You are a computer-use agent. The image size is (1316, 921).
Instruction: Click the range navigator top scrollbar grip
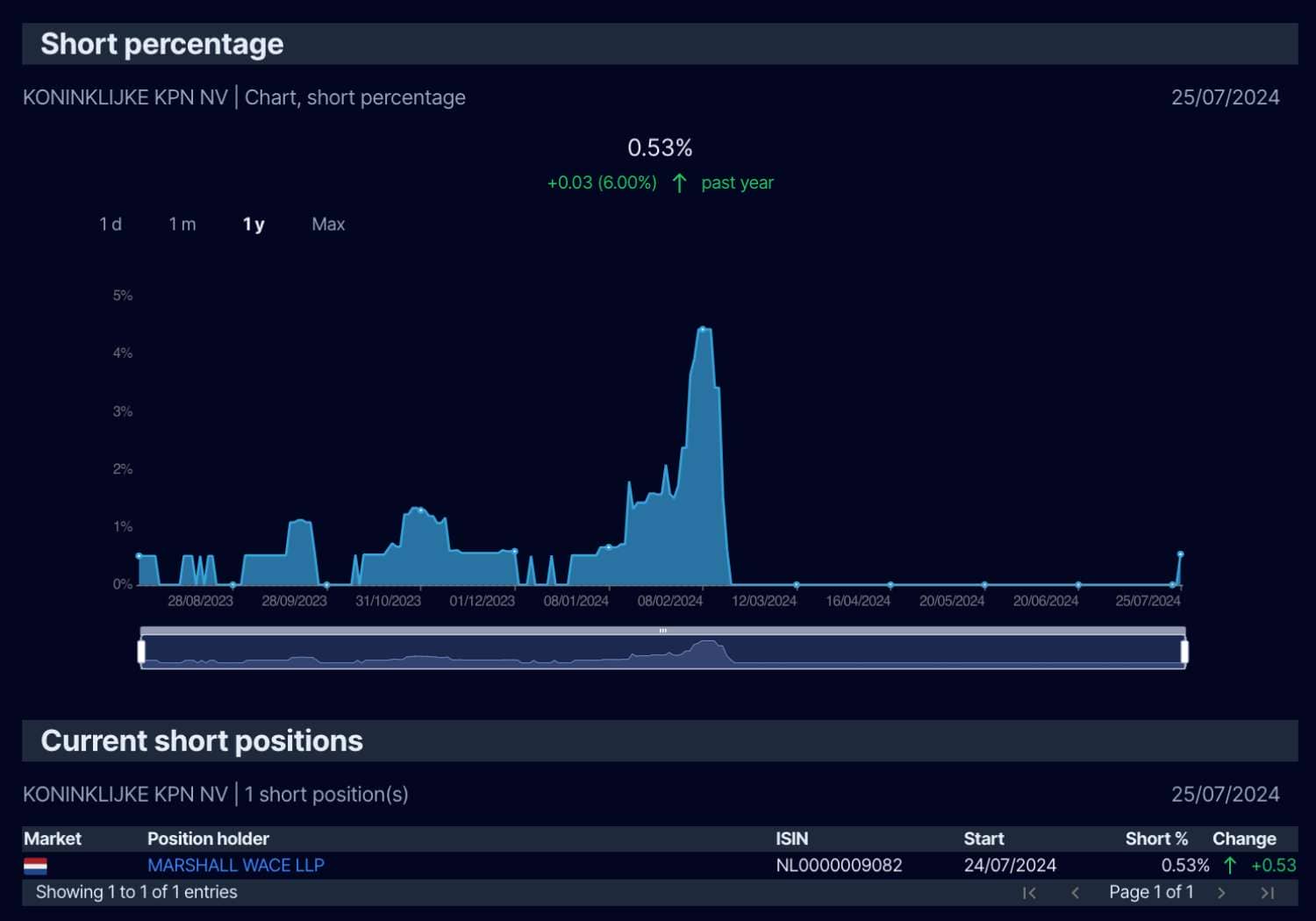tap(663, 631)
